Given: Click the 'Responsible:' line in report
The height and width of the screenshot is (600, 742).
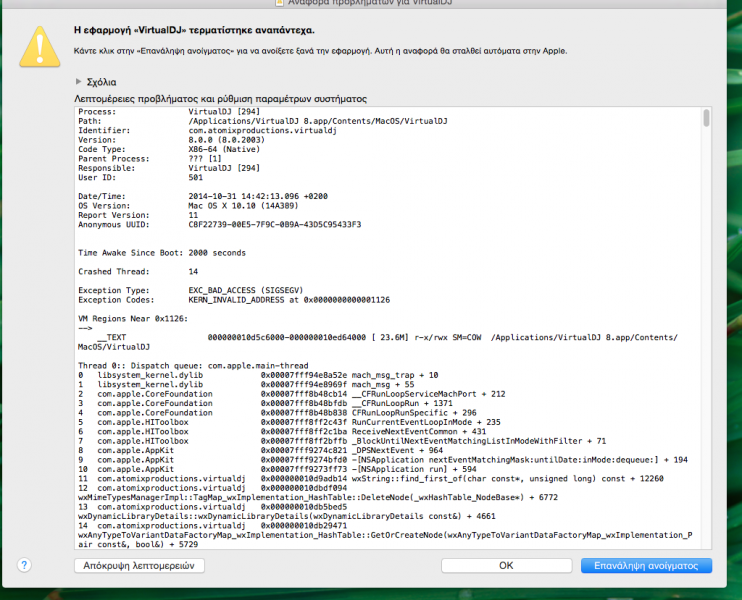Looking at the screenshot, I should click(x=169, y=168).
